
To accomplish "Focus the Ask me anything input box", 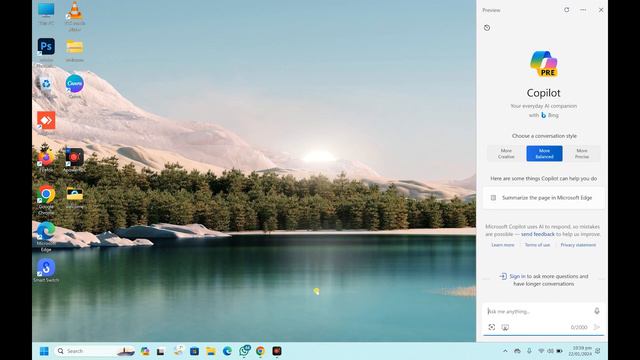I will pyautogui.click(x=538, y=311).
